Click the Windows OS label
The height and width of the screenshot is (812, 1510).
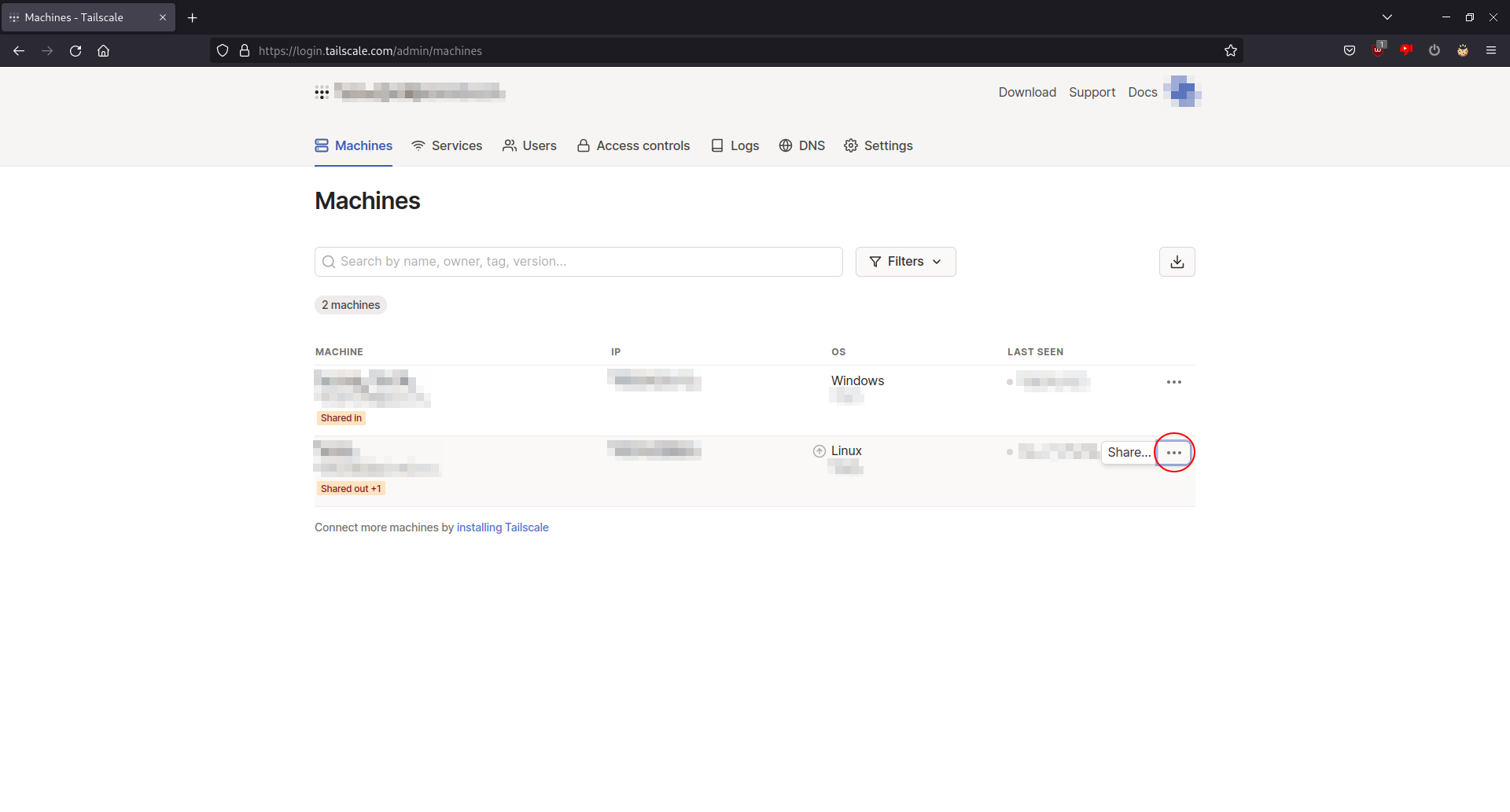coord(857,381)
